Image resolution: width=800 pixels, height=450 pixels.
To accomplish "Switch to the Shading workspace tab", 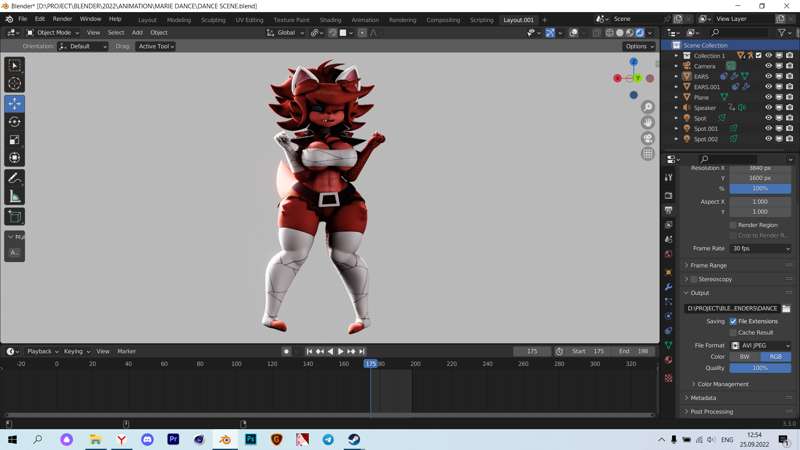I will coord(330,20).
